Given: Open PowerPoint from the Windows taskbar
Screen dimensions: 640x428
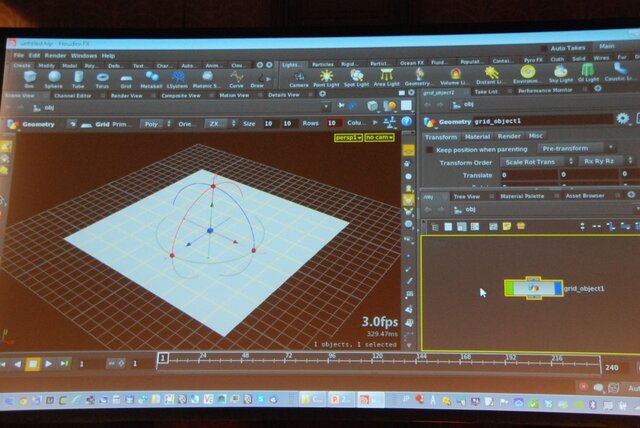Looking at the screenshot, I should pos(341,399).
